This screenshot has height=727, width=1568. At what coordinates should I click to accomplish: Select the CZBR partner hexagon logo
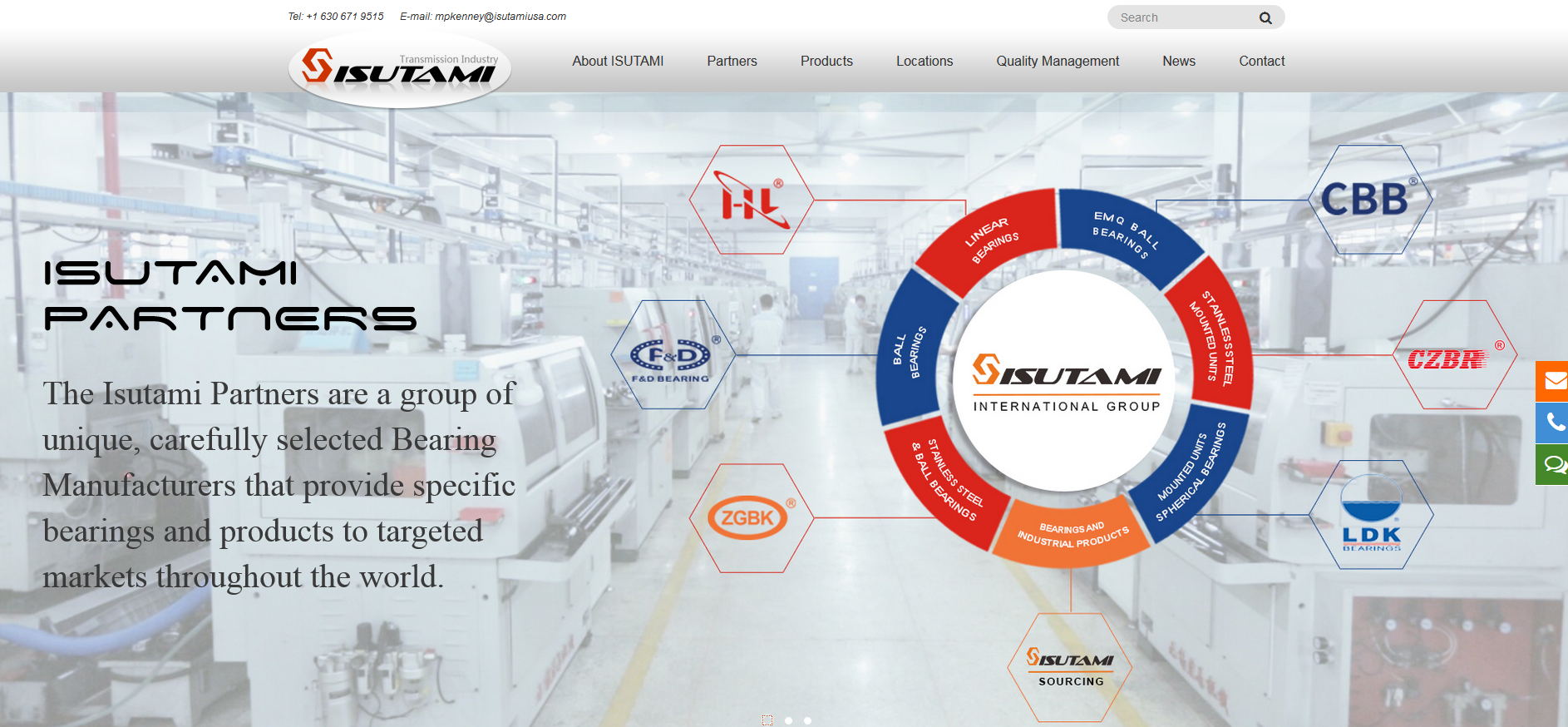click(1454, 355)
